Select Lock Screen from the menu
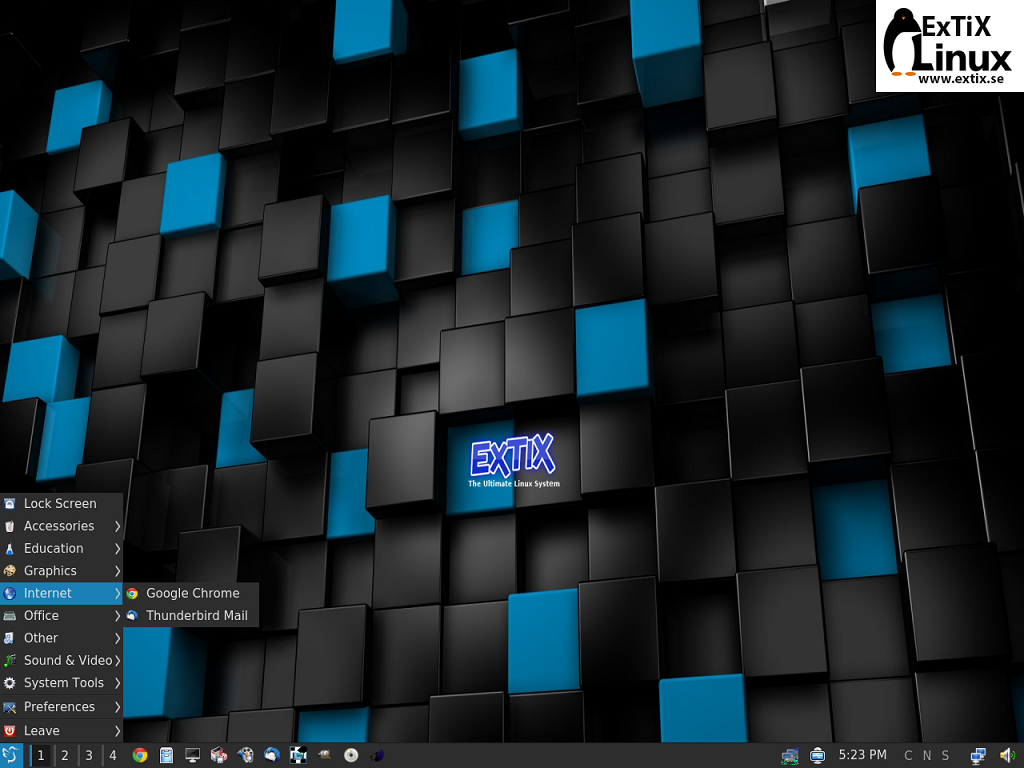The width and height of the screenshot is (1024, 768). point(61,504)
